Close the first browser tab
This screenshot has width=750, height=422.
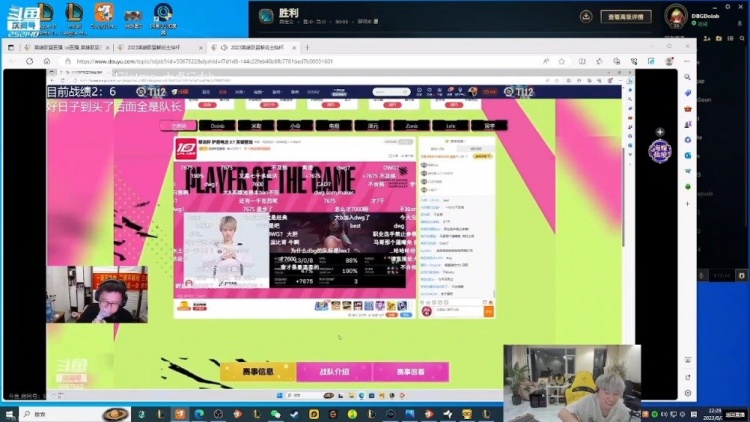click(x=107, y=47)
